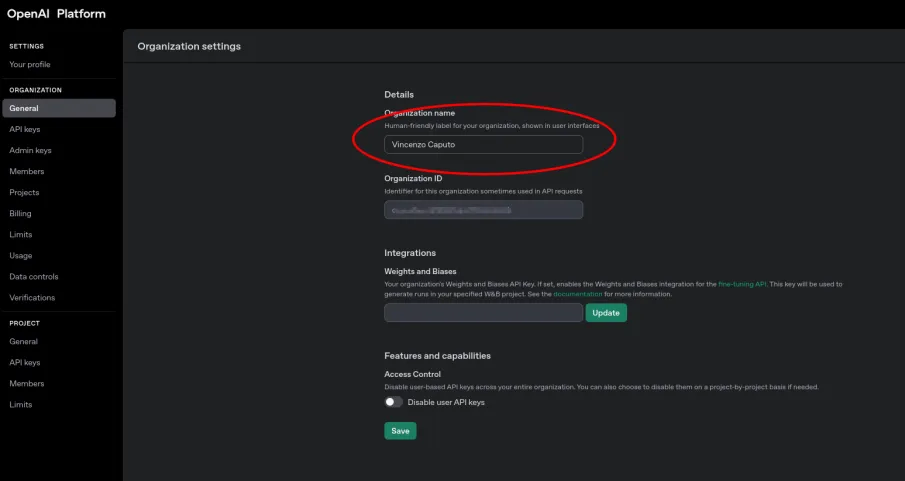The image size is (905, 481).
Task: Open API keys under Organization
Action: [25, 129]
